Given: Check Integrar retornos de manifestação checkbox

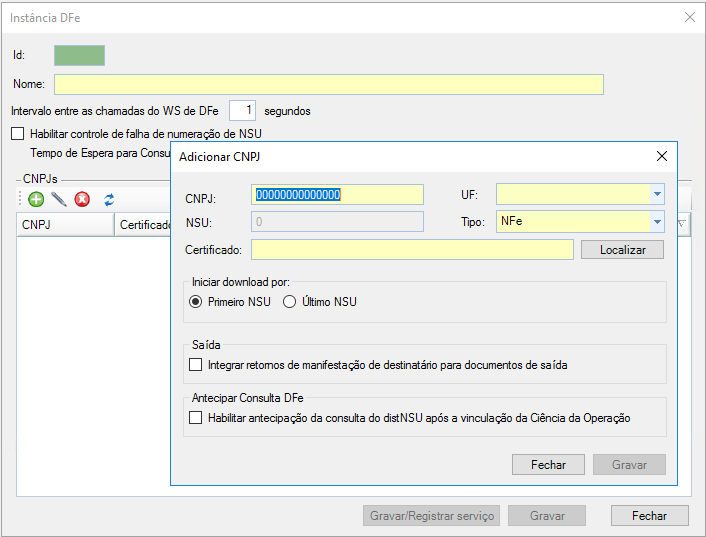Looking at the screenshot, I should pos(195,365).
